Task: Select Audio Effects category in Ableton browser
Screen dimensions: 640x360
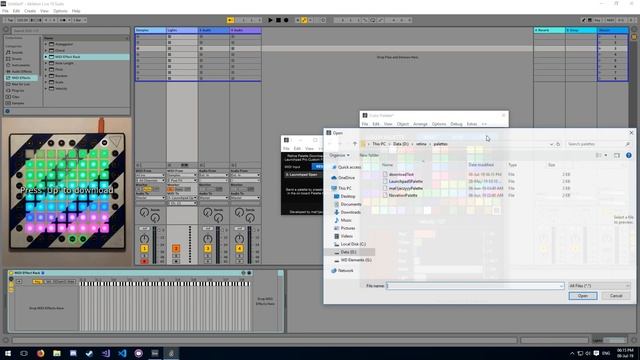Action: tap(21, 71)
